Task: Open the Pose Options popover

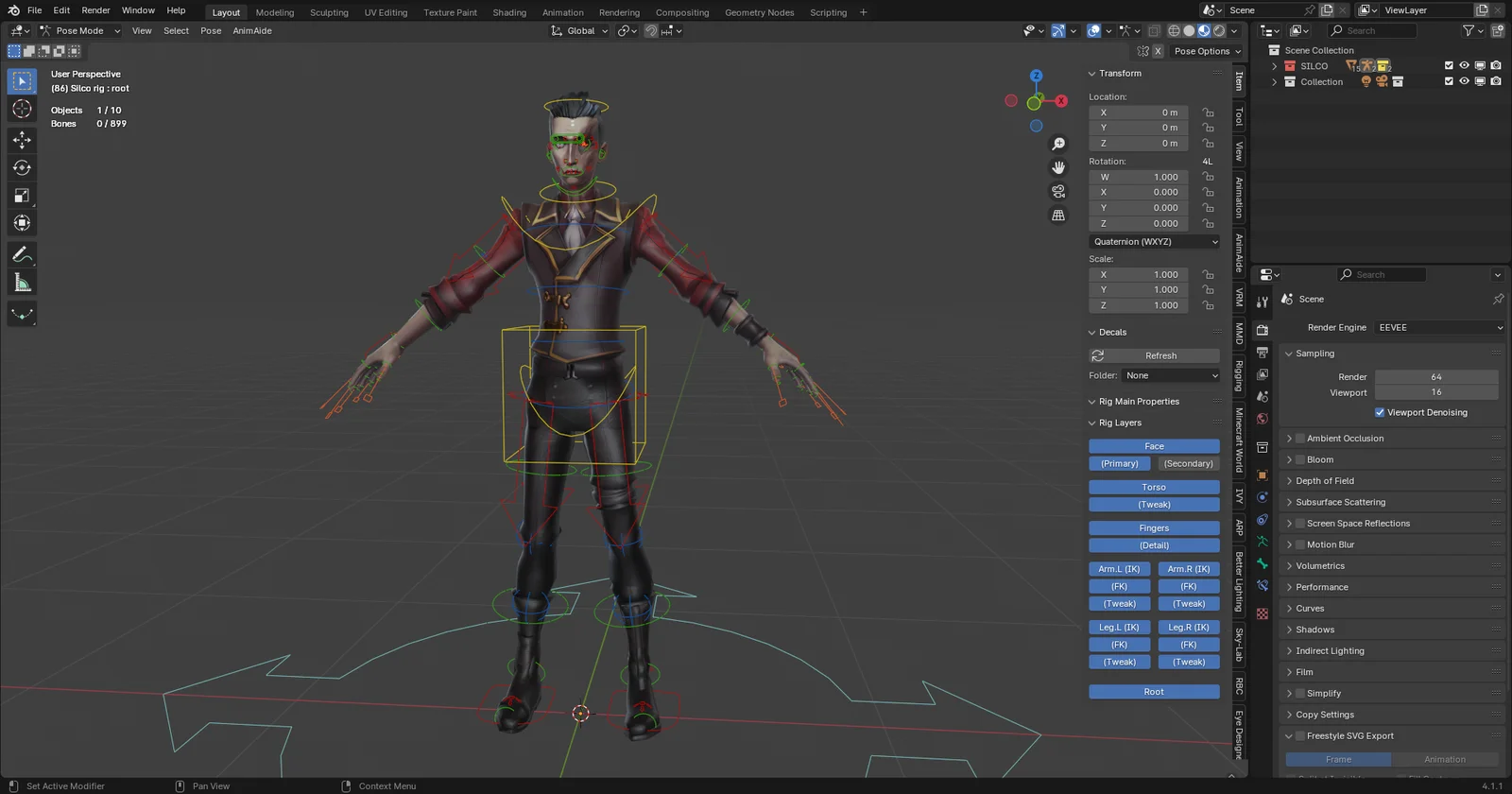Action: click(1207, 51)
